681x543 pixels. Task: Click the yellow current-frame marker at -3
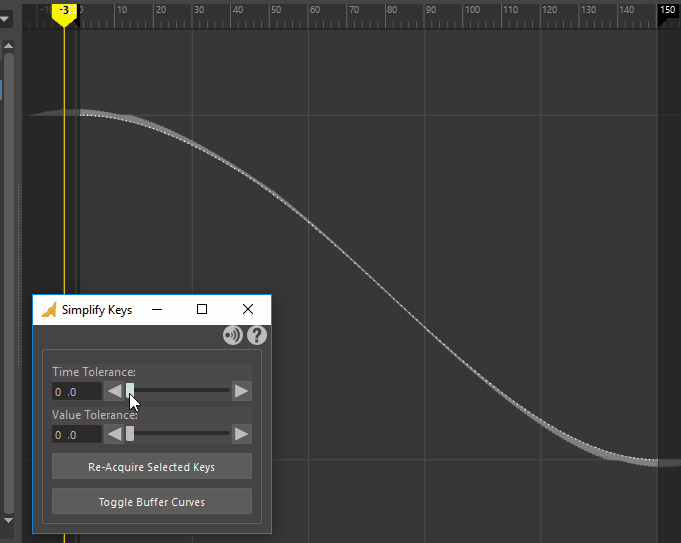click(64, 11)
